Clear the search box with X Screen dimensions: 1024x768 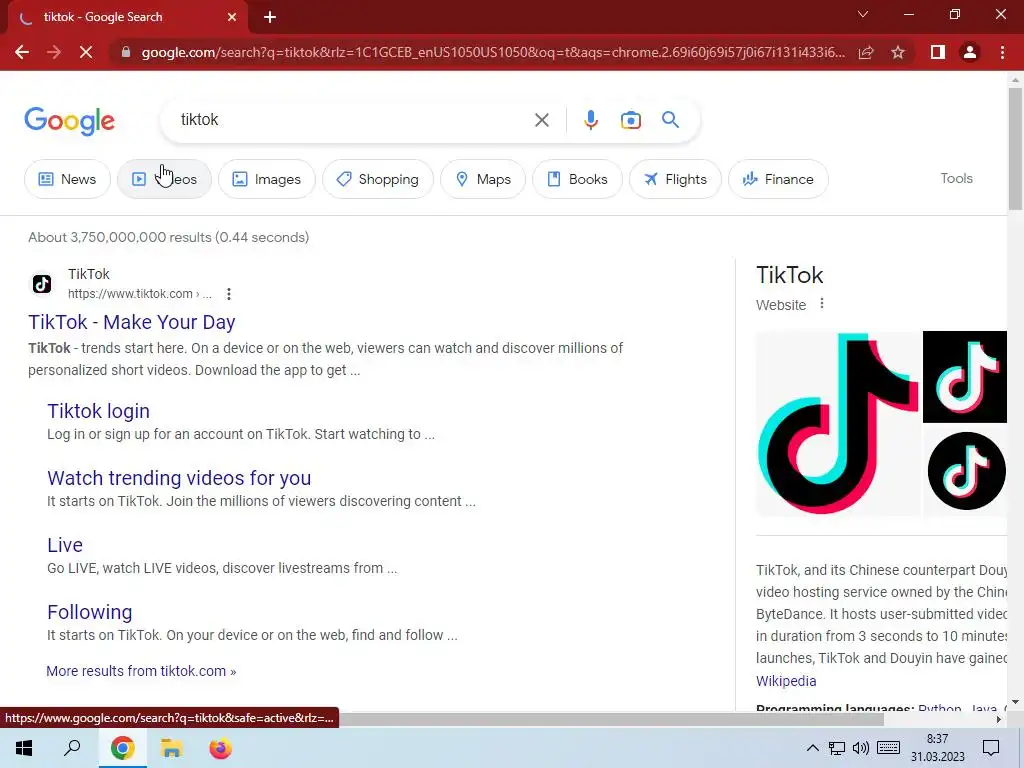coord(541,120)
